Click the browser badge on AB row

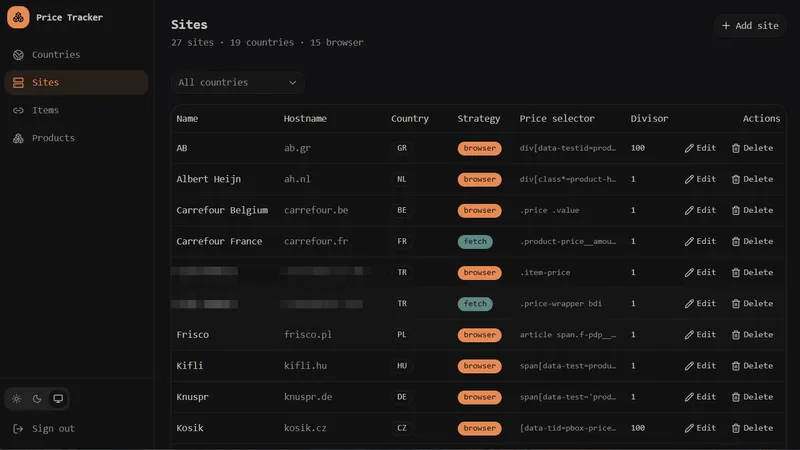point(479,148)
